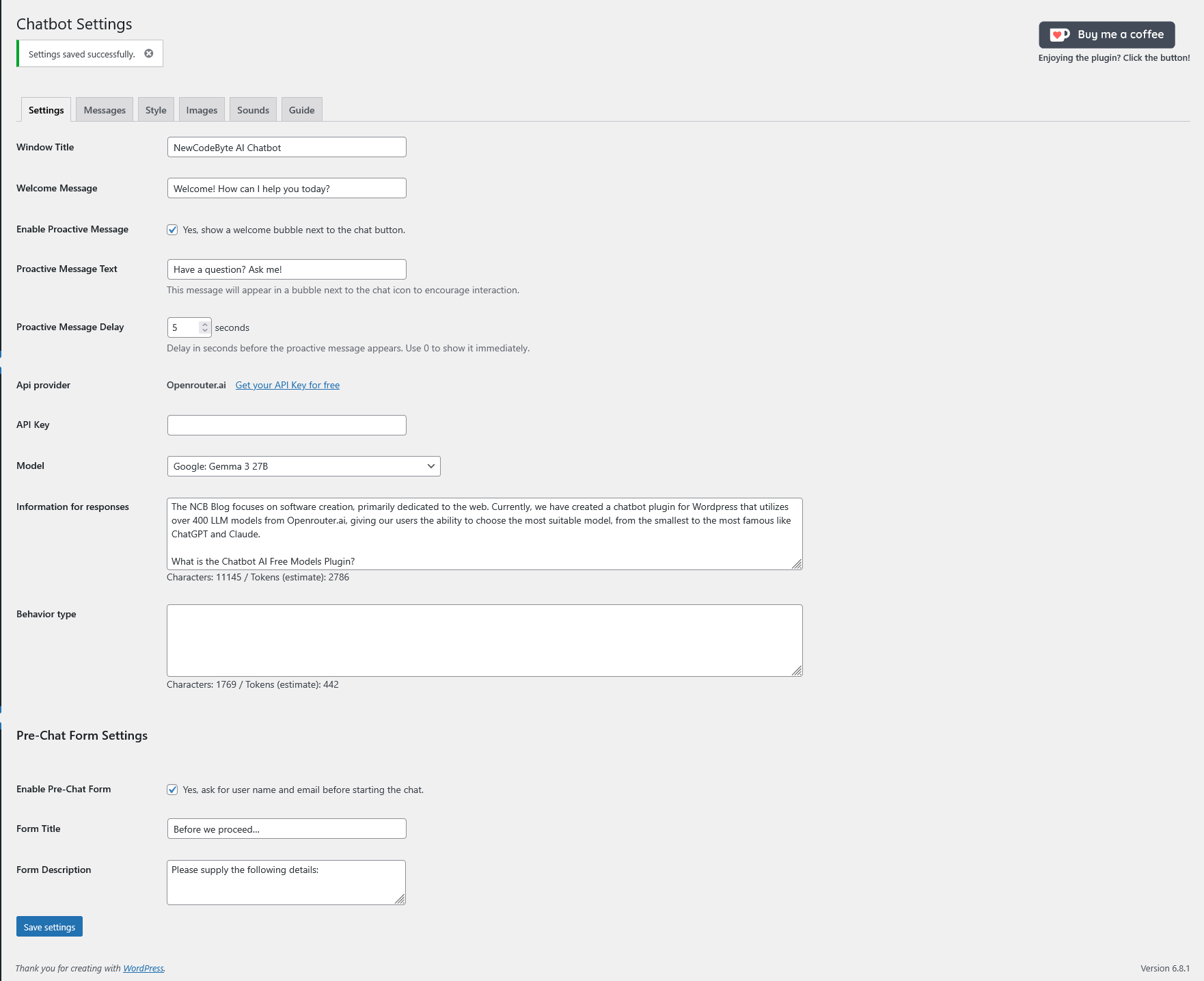
Task: Click the 'Yes, ask for user name and email' label
Action: pyautogui.click(x=303, y=790)
